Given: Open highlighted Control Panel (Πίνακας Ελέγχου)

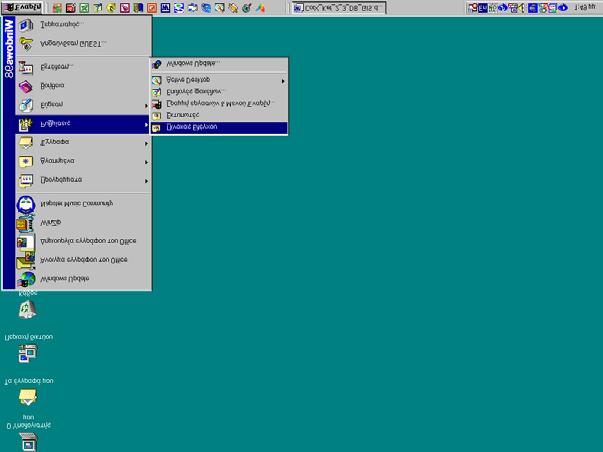Looking at the screenshot, I should click(219, 127).
